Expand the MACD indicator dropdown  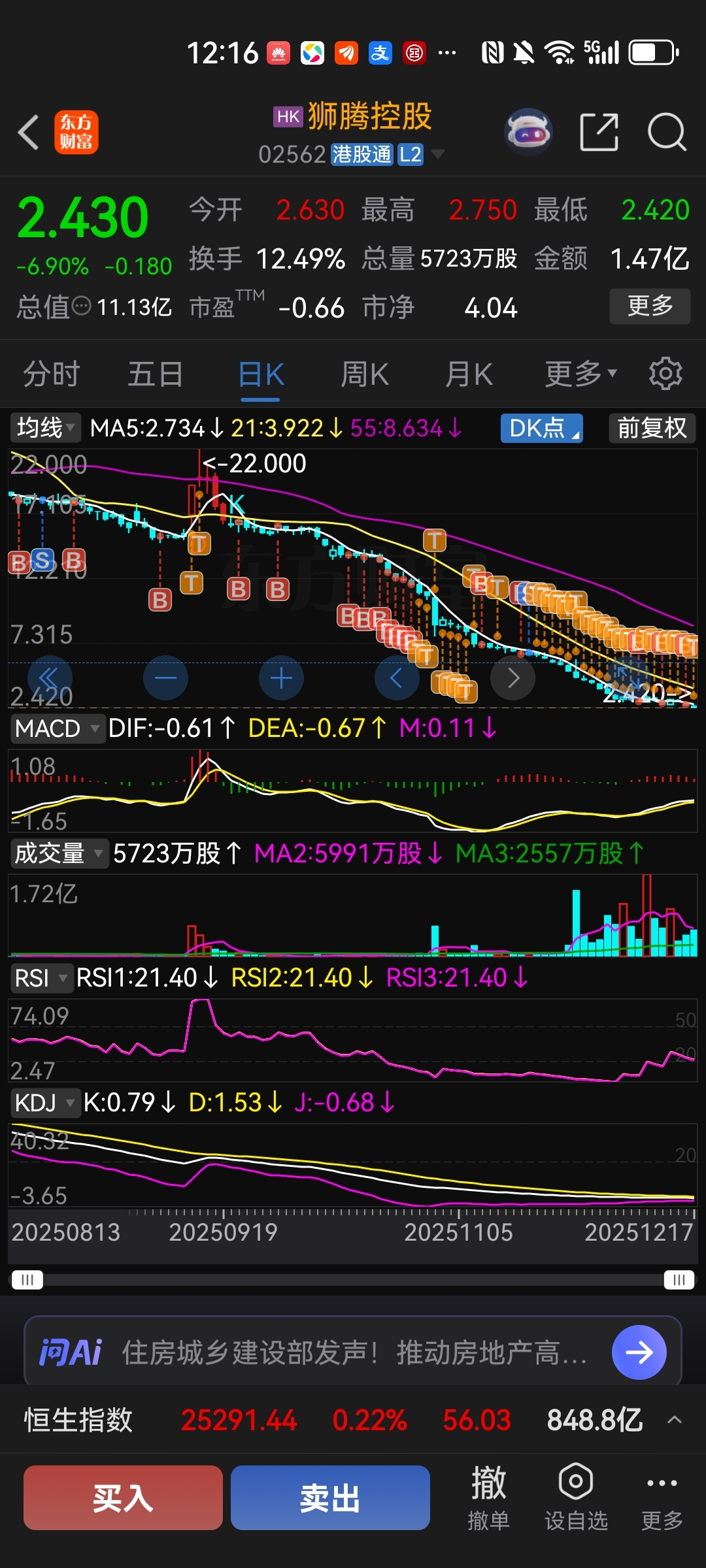[58, 728]
